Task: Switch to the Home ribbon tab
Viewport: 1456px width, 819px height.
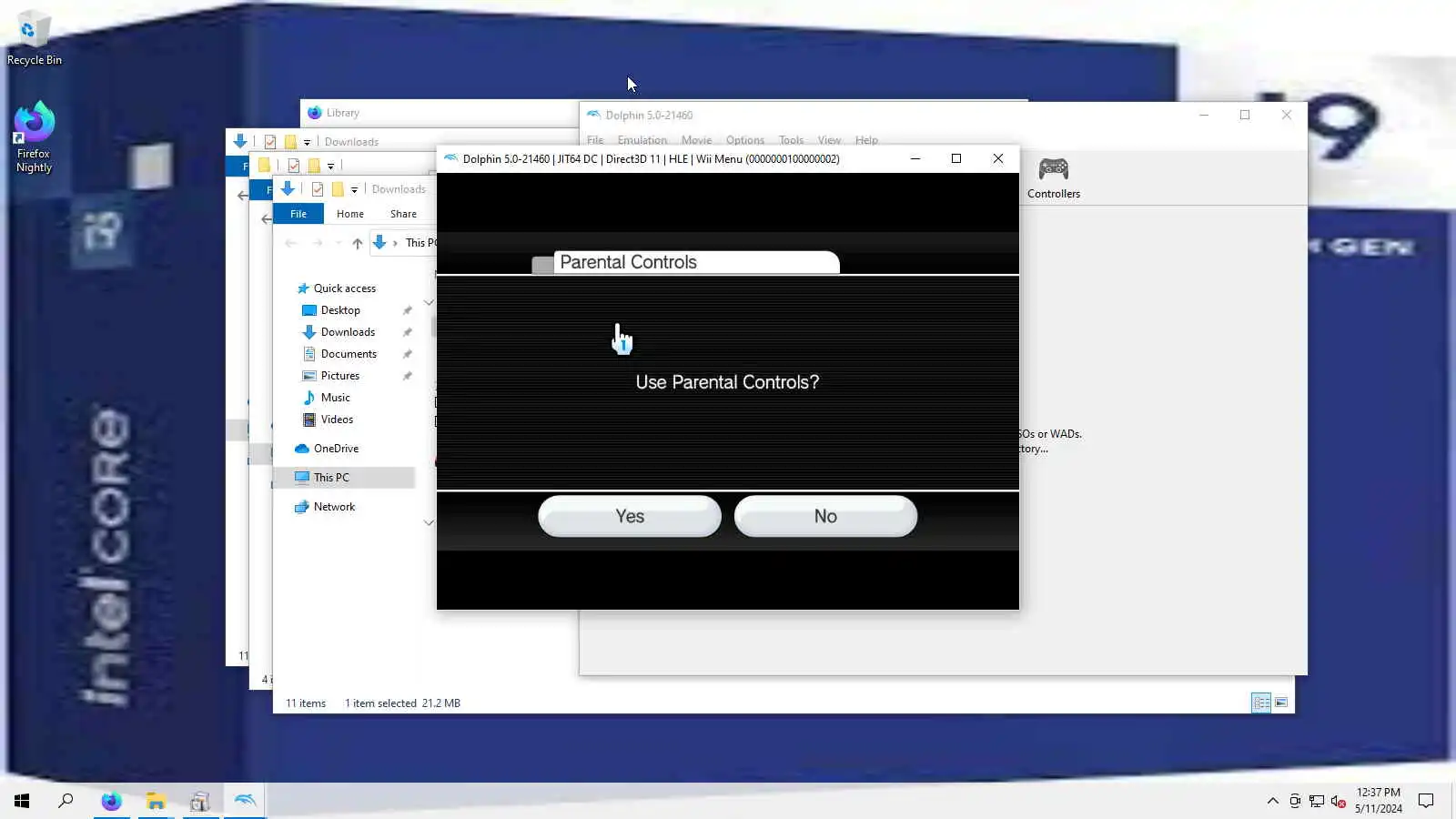Action: [350, 214]
